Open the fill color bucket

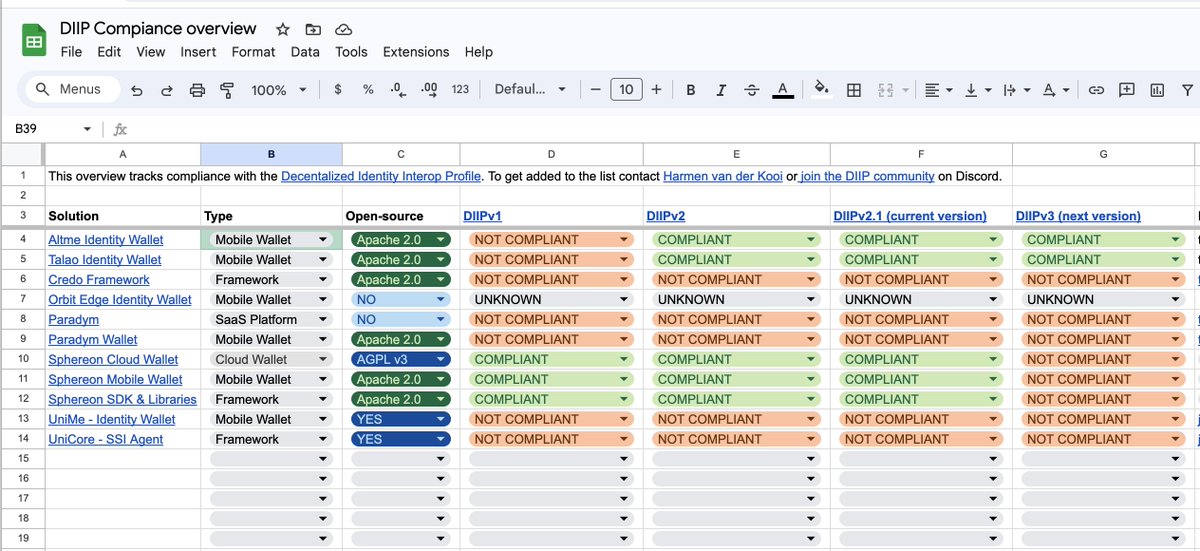pos(822,89)
